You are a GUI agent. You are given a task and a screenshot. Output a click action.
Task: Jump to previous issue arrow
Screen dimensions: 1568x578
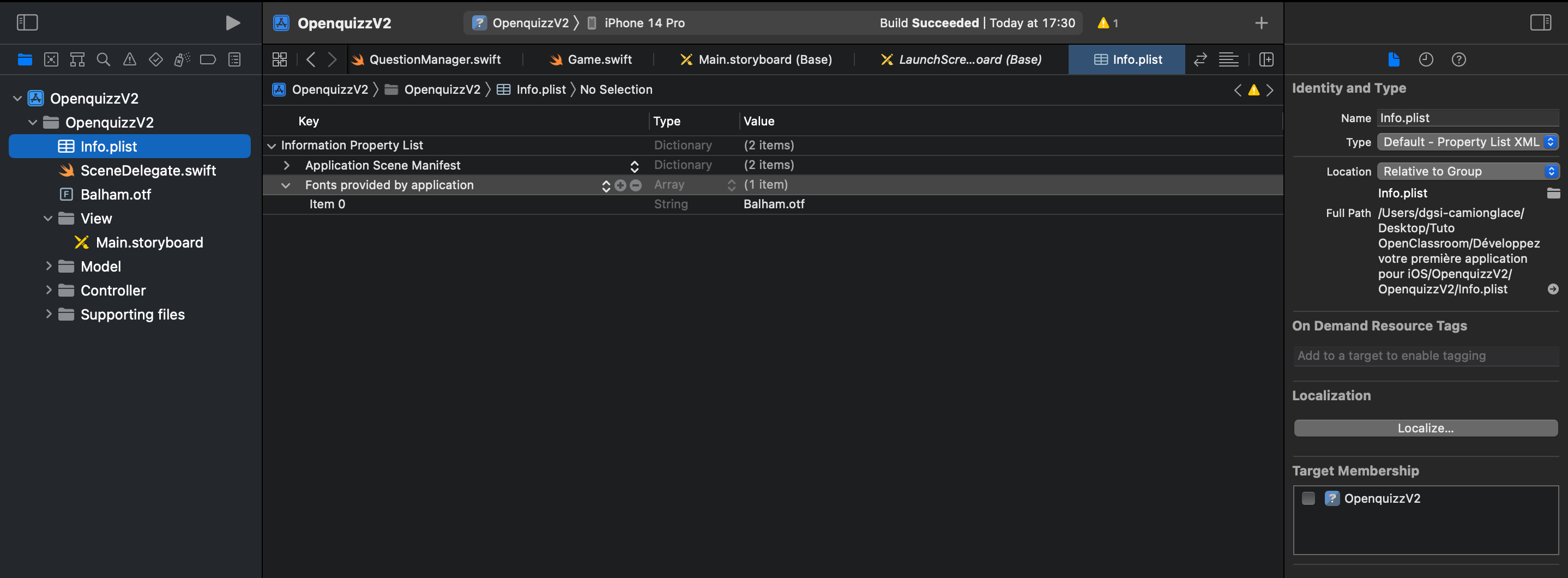coord(1238,90)
